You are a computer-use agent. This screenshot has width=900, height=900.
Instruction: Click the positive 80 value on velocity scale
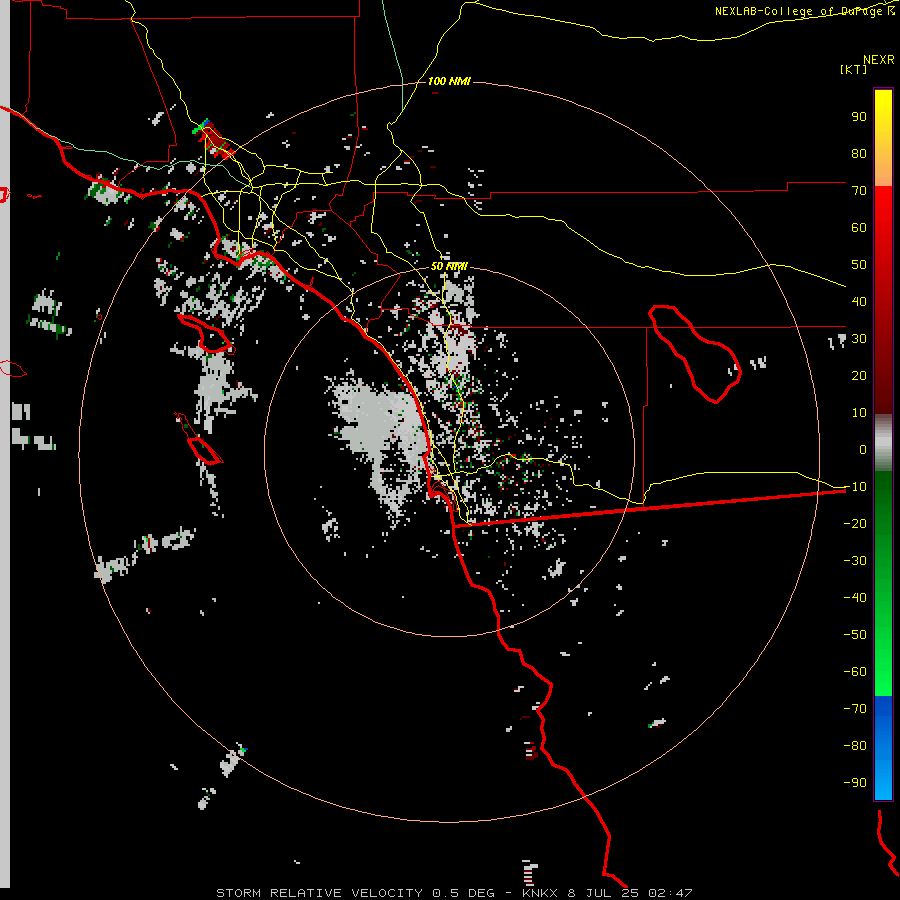pos(859,154)
